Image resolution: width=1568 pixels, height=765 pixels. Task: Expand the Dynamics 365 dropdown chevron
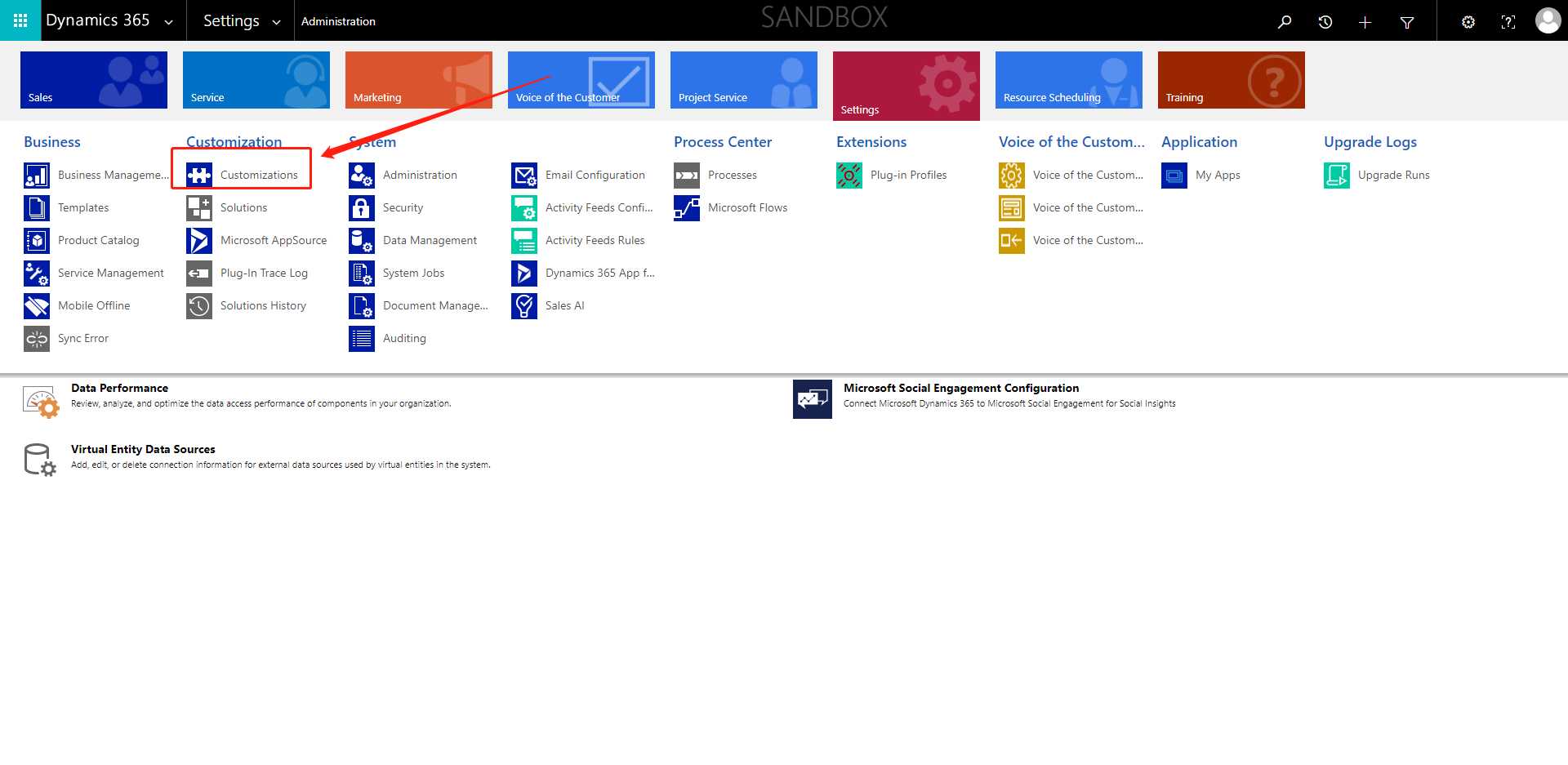tap(169, 22)
